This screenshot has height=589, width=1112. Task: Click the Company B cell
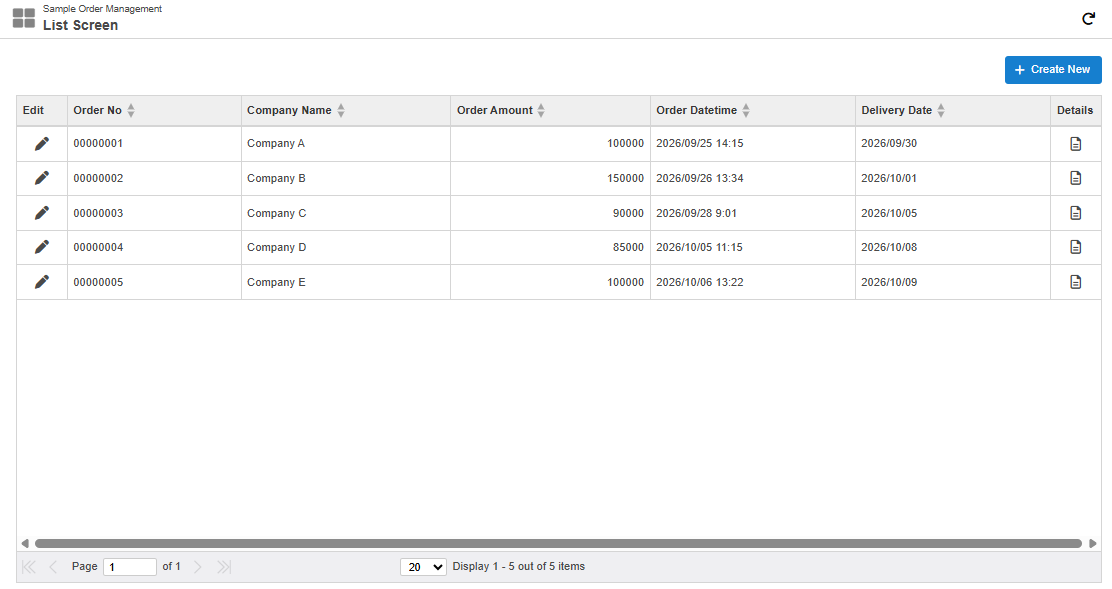pos(345,178)
